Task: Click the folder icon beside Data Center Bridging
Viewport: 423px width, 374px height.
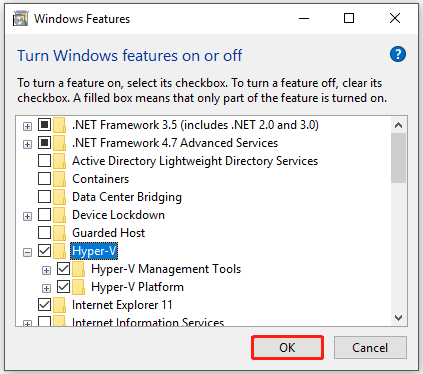Action: (x=59, y=197)
